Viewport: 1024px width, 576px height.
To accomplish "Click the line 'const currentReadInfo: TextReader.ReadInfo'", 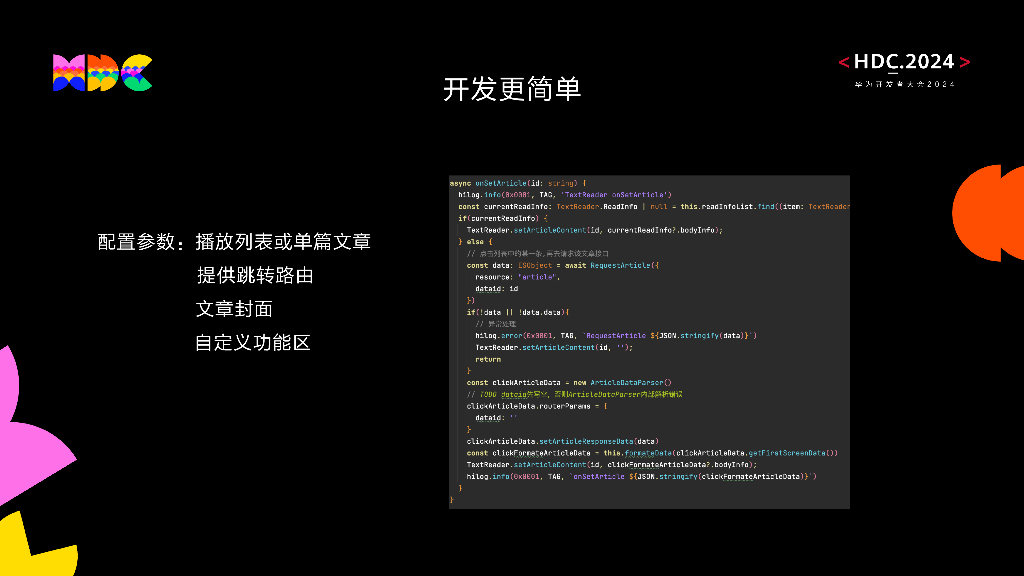I will pyautogui.click(x=654, y=206).
